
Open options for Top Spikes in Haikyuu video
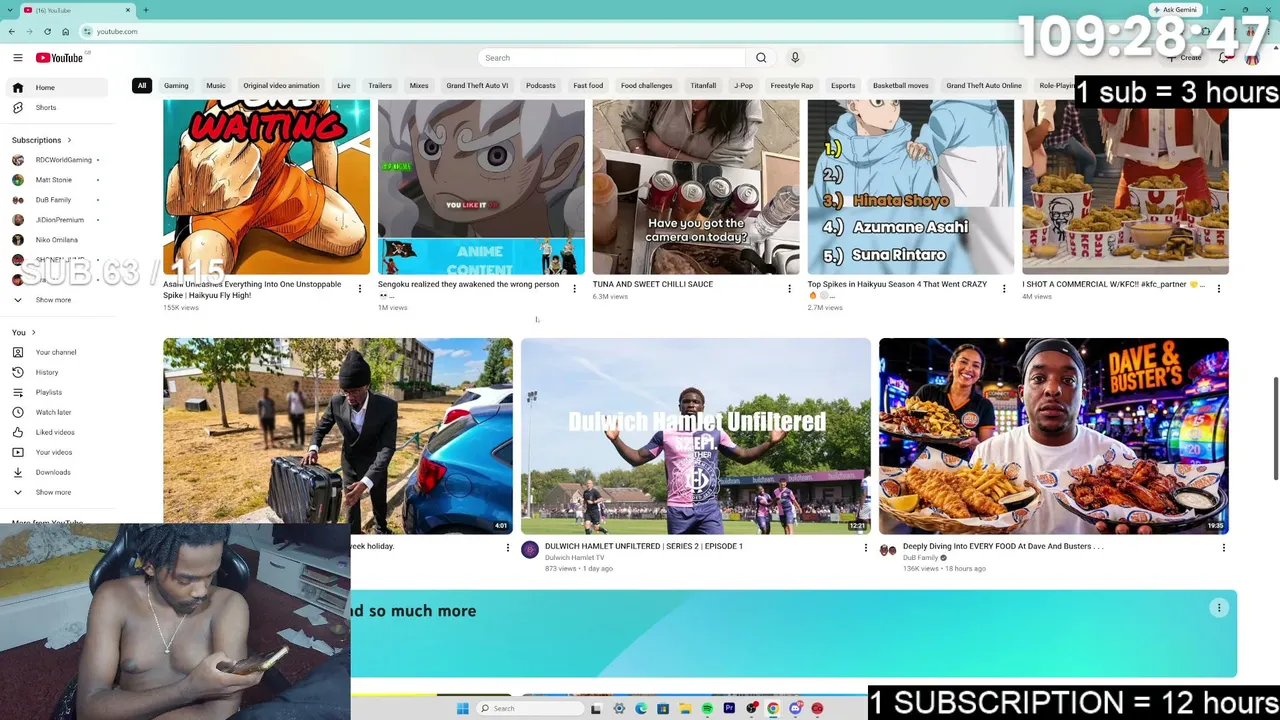(1004, 289)
